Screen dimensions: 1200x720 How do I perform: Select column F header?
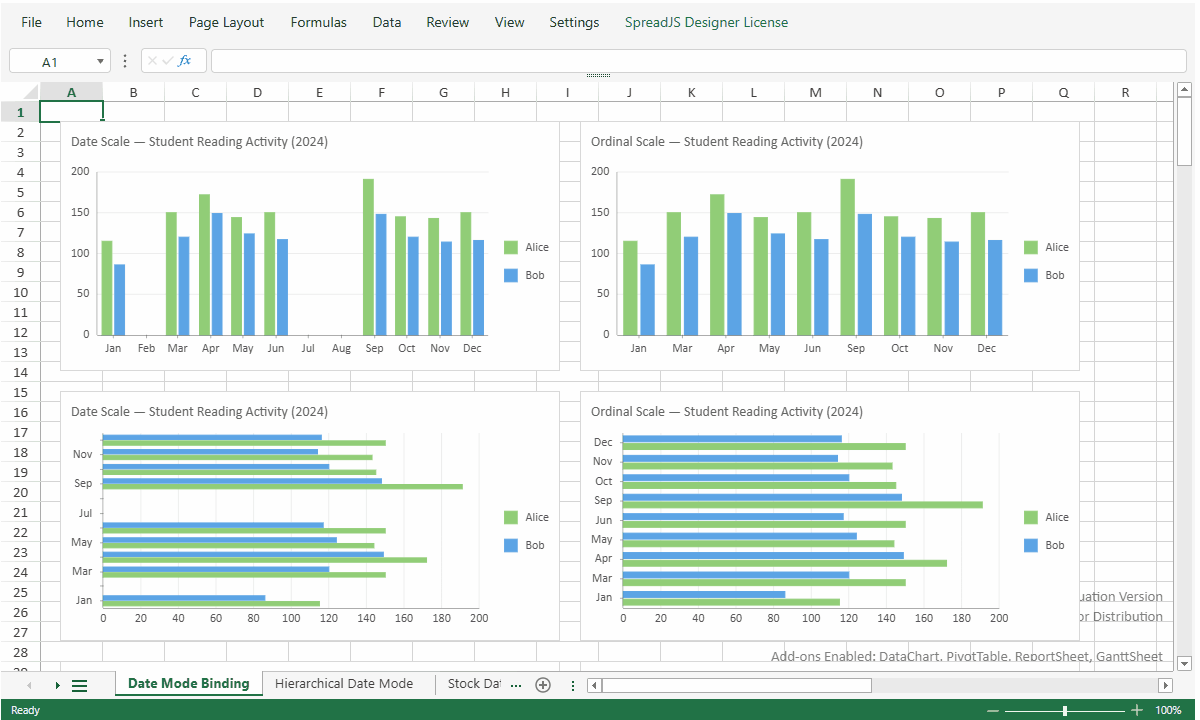[x=381, y=92]
